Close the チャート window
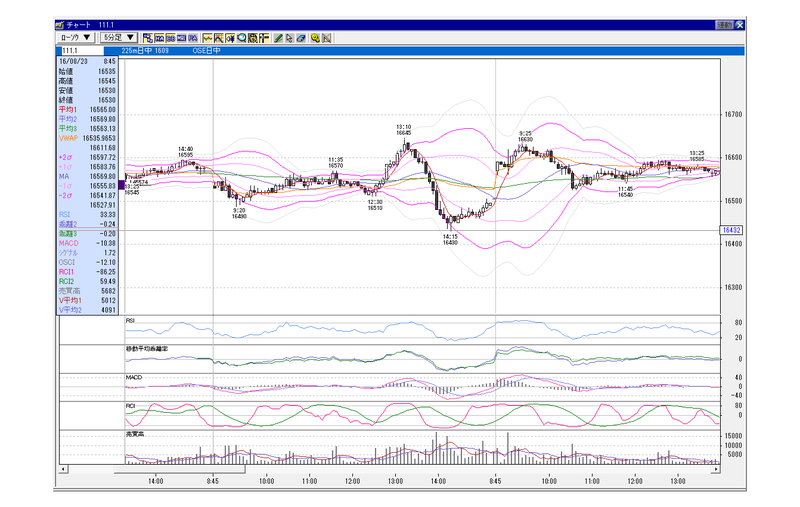 tap(739, 24)
